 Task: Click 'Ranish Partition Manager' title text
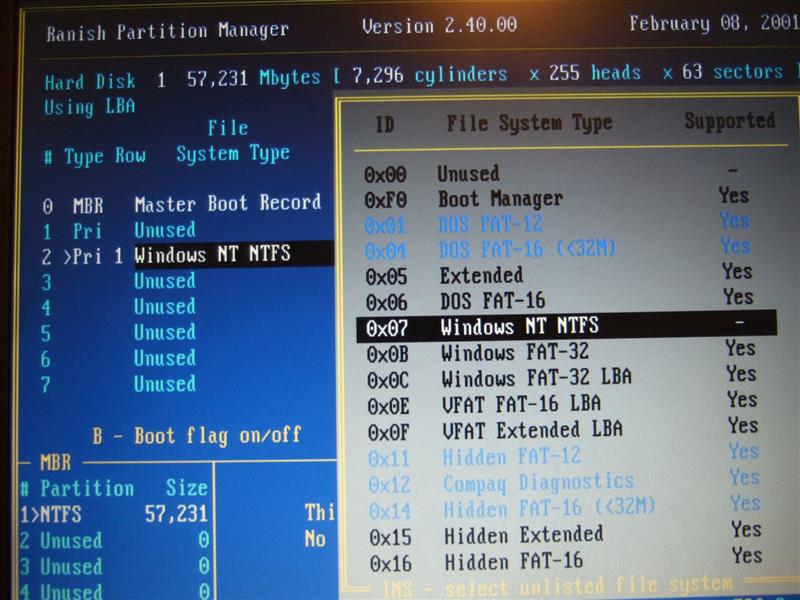point(167,32)
